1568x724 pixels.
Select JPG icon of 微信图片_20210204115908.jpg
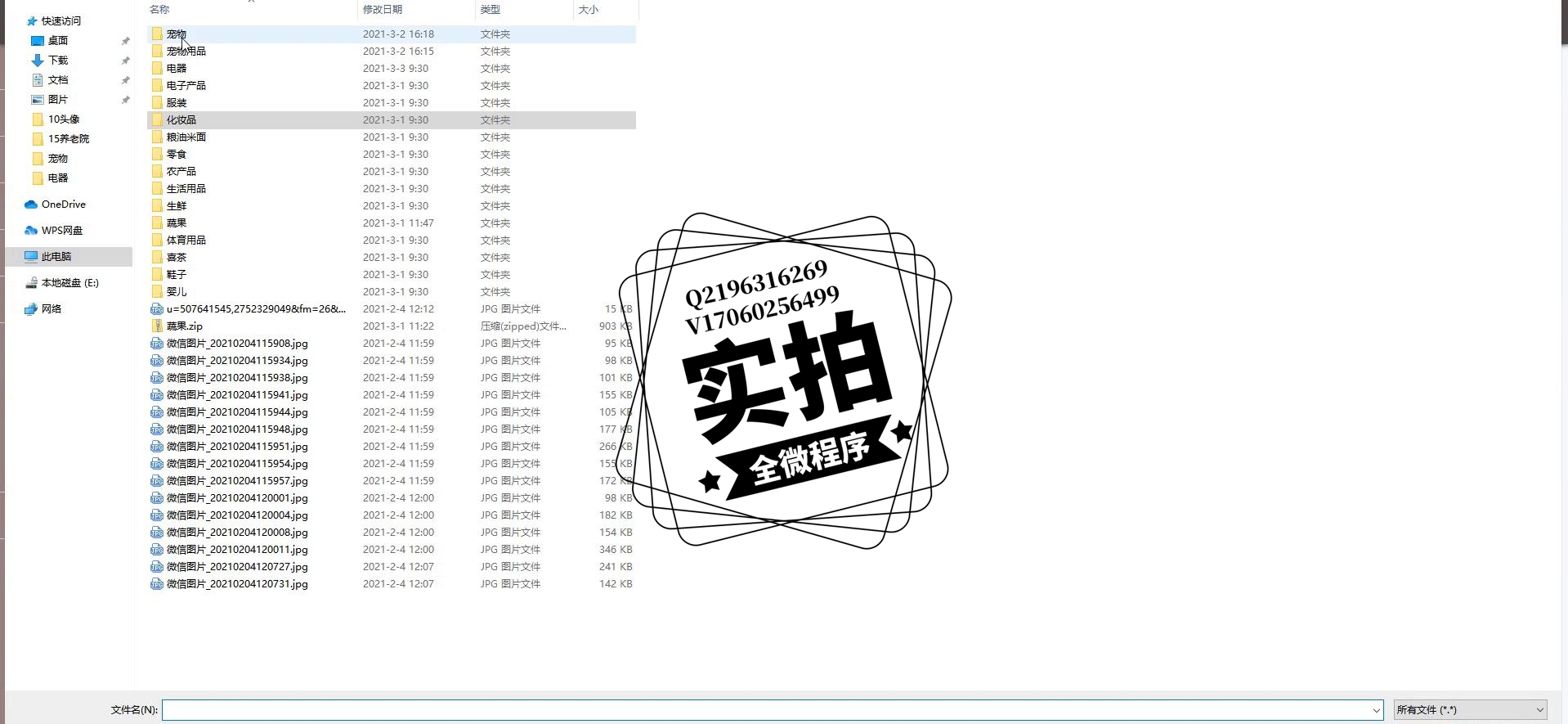[x=157, y=344]
